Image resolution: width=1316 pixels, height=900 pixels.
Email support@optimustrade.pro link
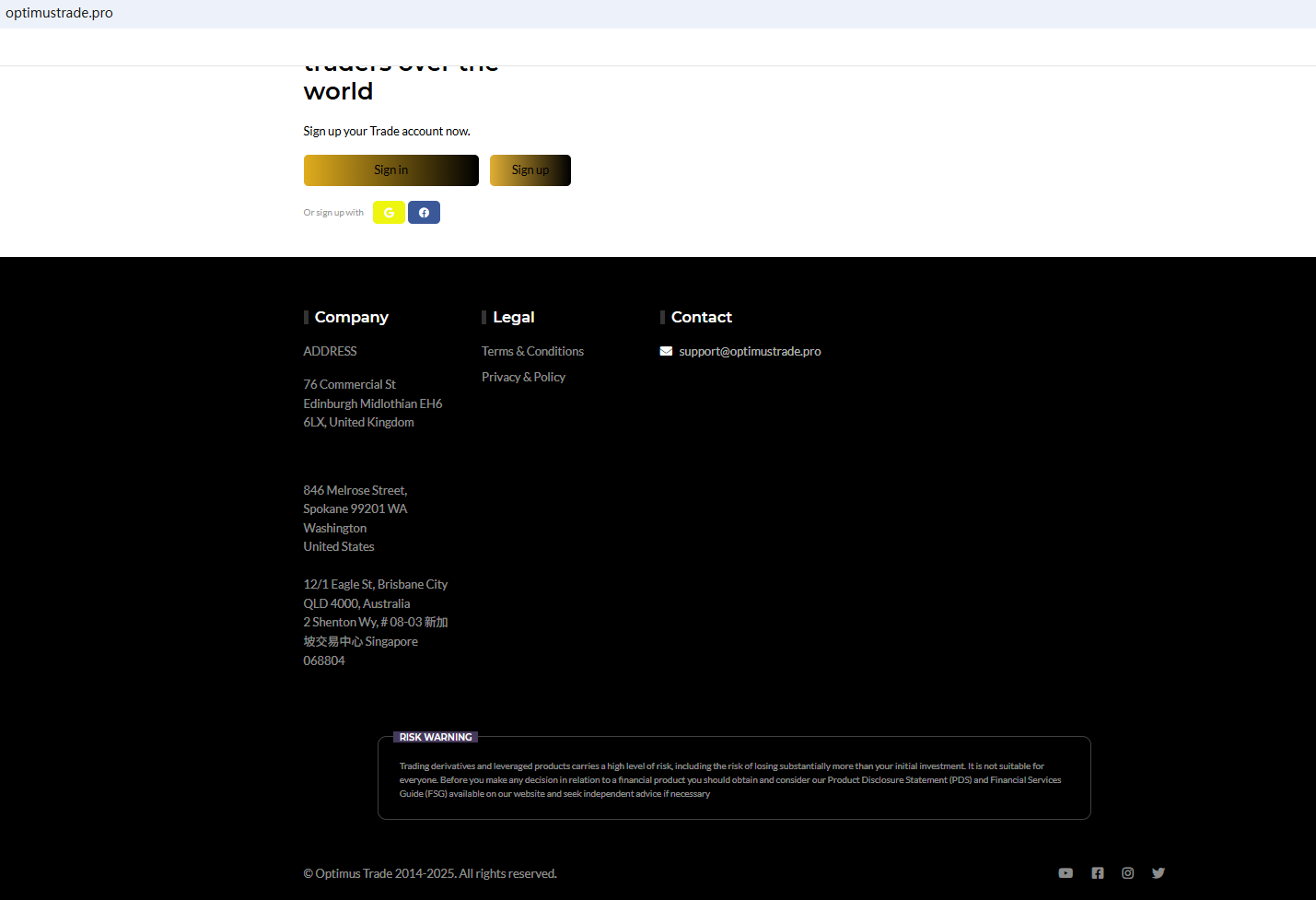coord(750,351)
